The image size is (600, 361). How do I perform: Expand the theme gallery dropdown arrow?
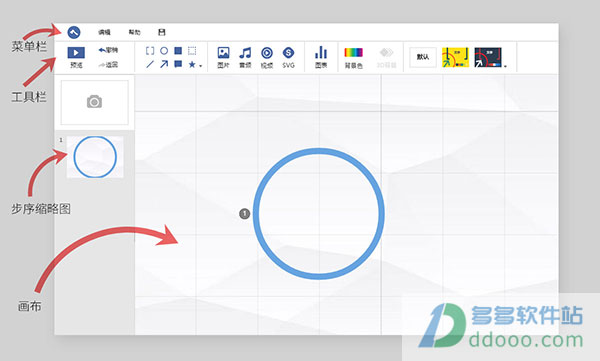(505, 66)
